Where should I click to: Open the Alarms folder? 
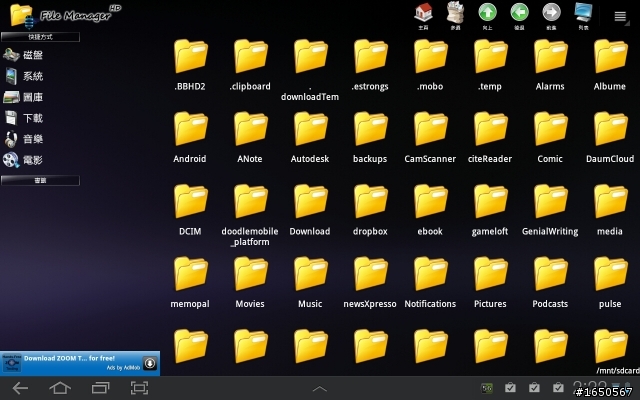click(x=550, y=64)
